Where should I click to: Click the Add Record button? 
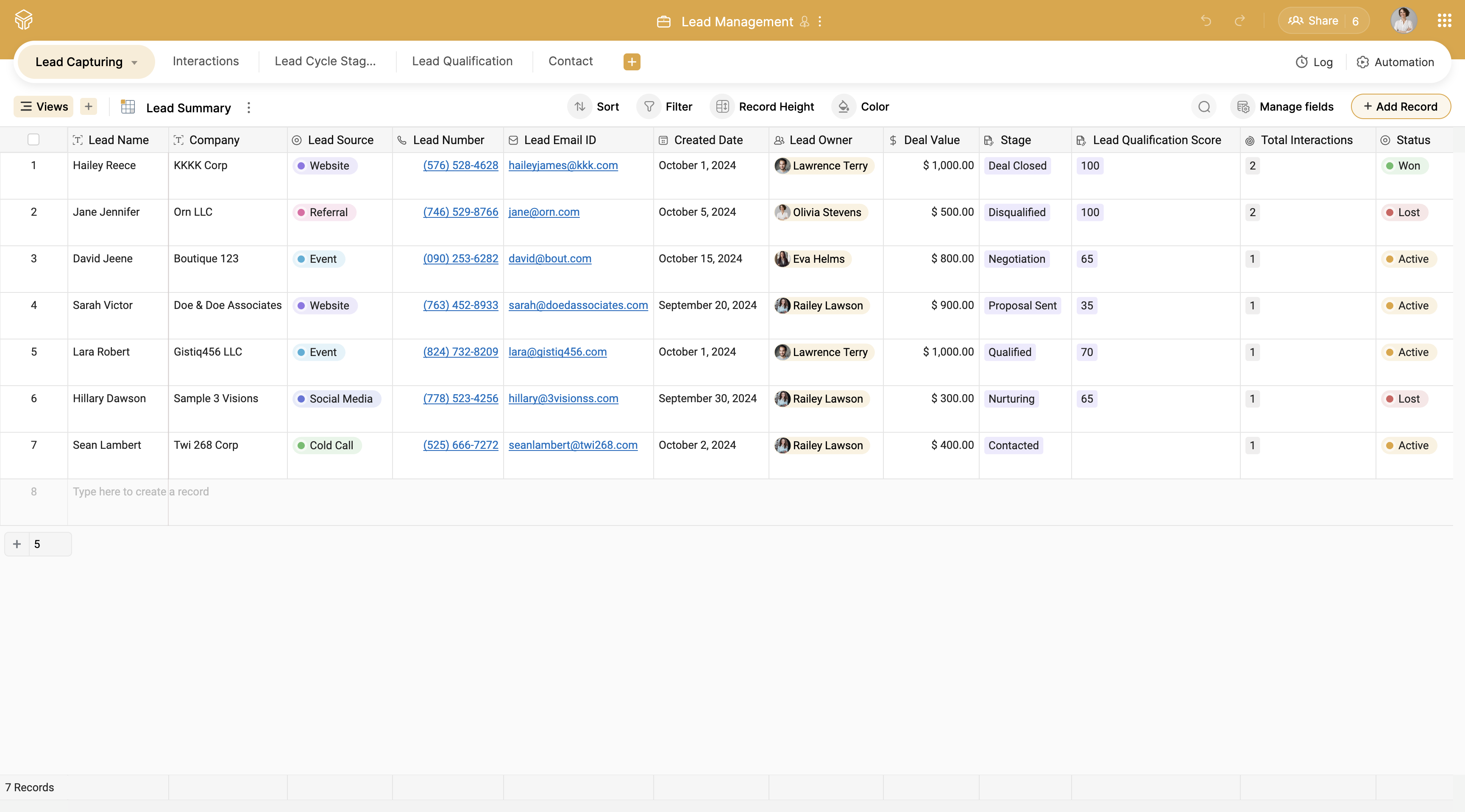point(1401,106)
